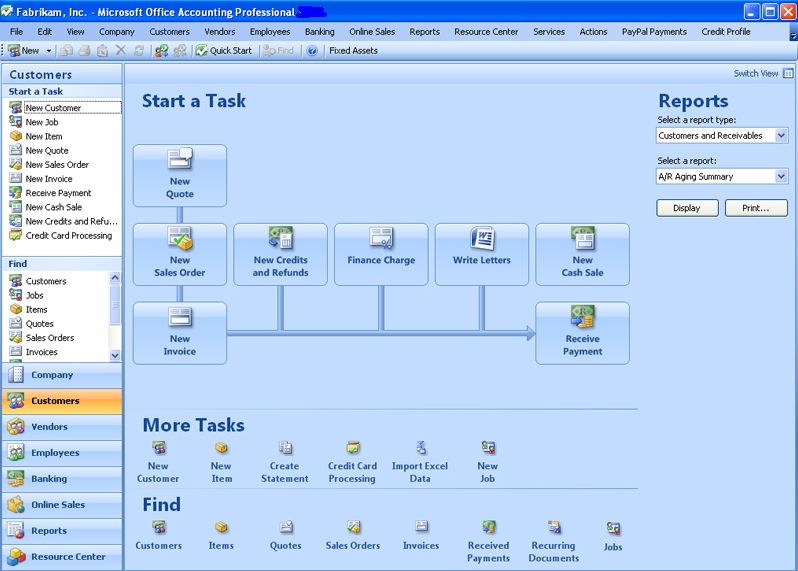Open the New Invoice flowchart tile
The height and width of the screenshot is (571, 798).
[x=180, y=333]
